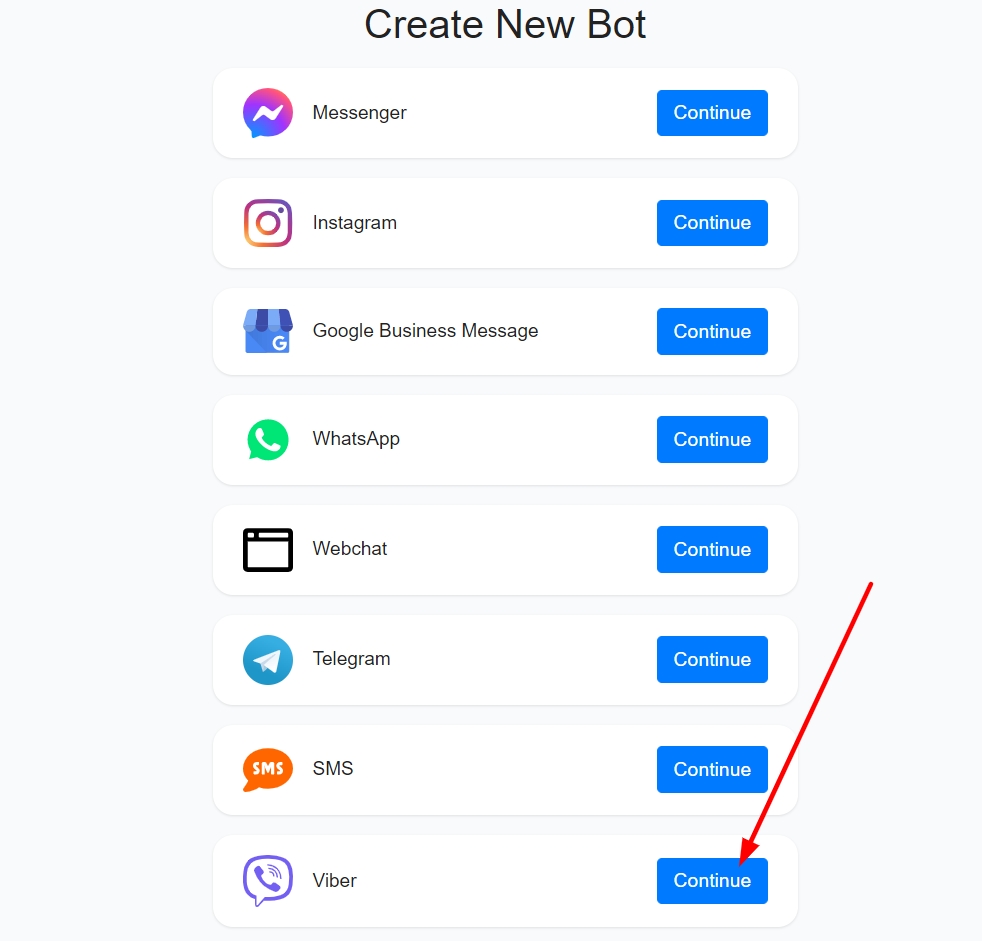Click the WhatsApp label text
The width and height of the screenshot is (982, 941).
pos(356,439)
